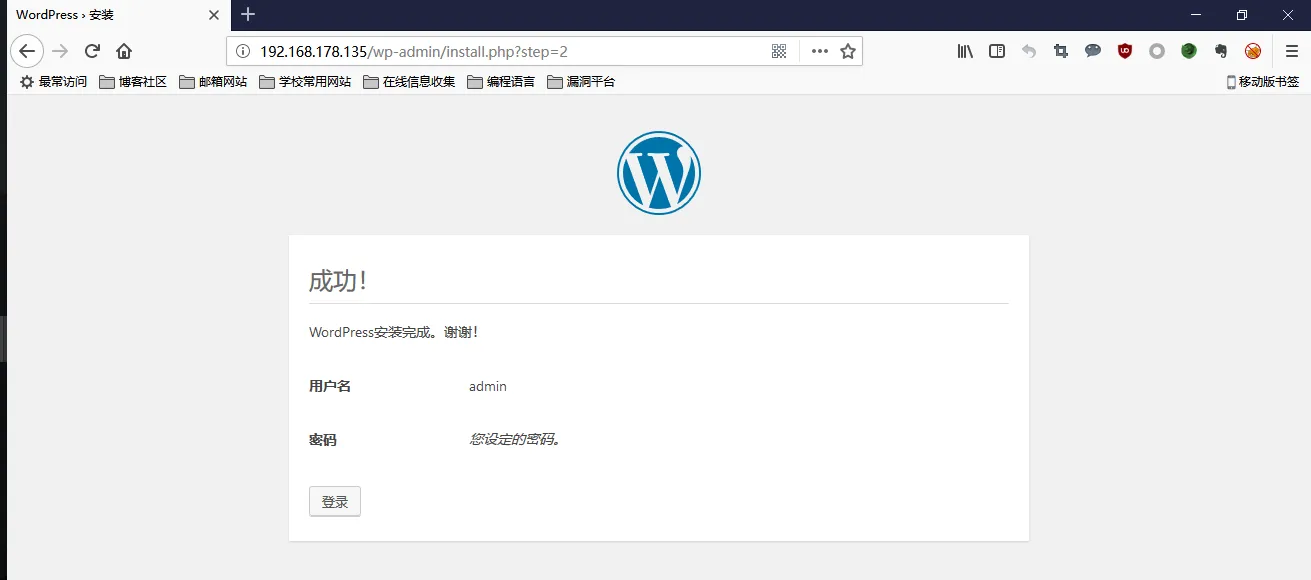The width and height of the screenshot is (1311, 580).
Task: Close the WordPress 安装 tab
Action: 213,15
